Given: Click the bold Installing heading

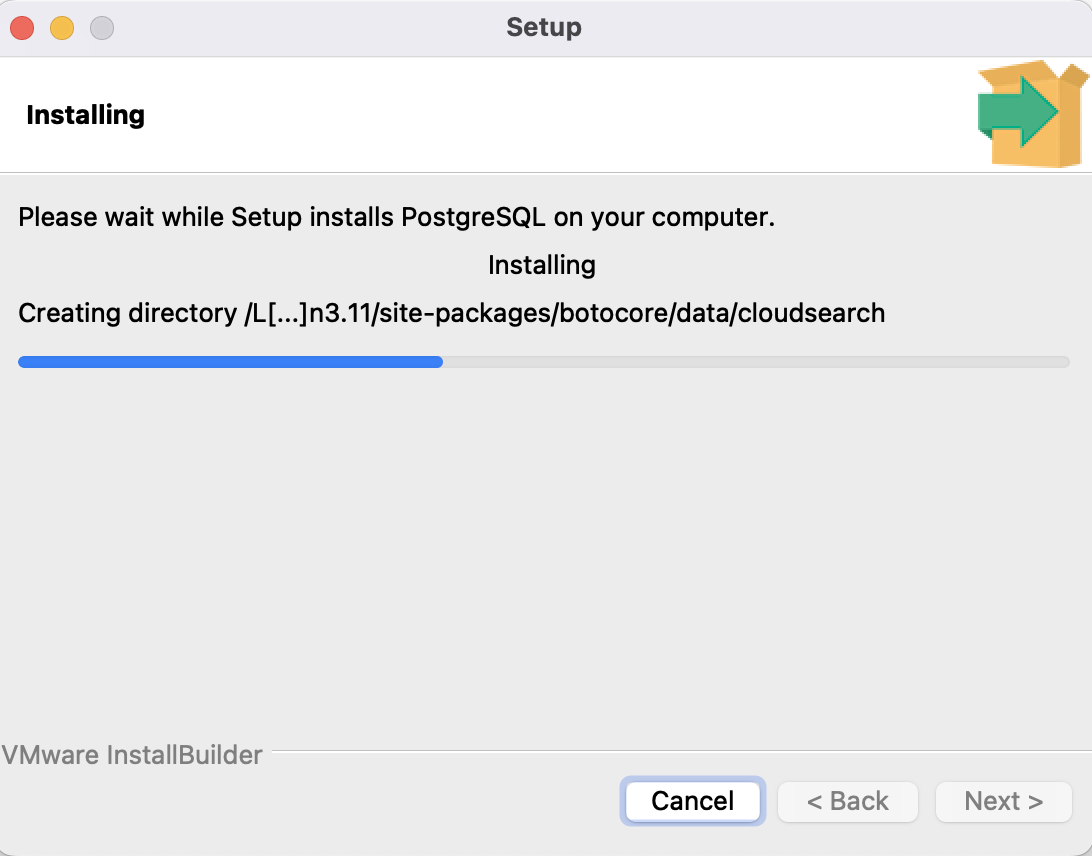Looking at the screenshot, I should 86,115.
